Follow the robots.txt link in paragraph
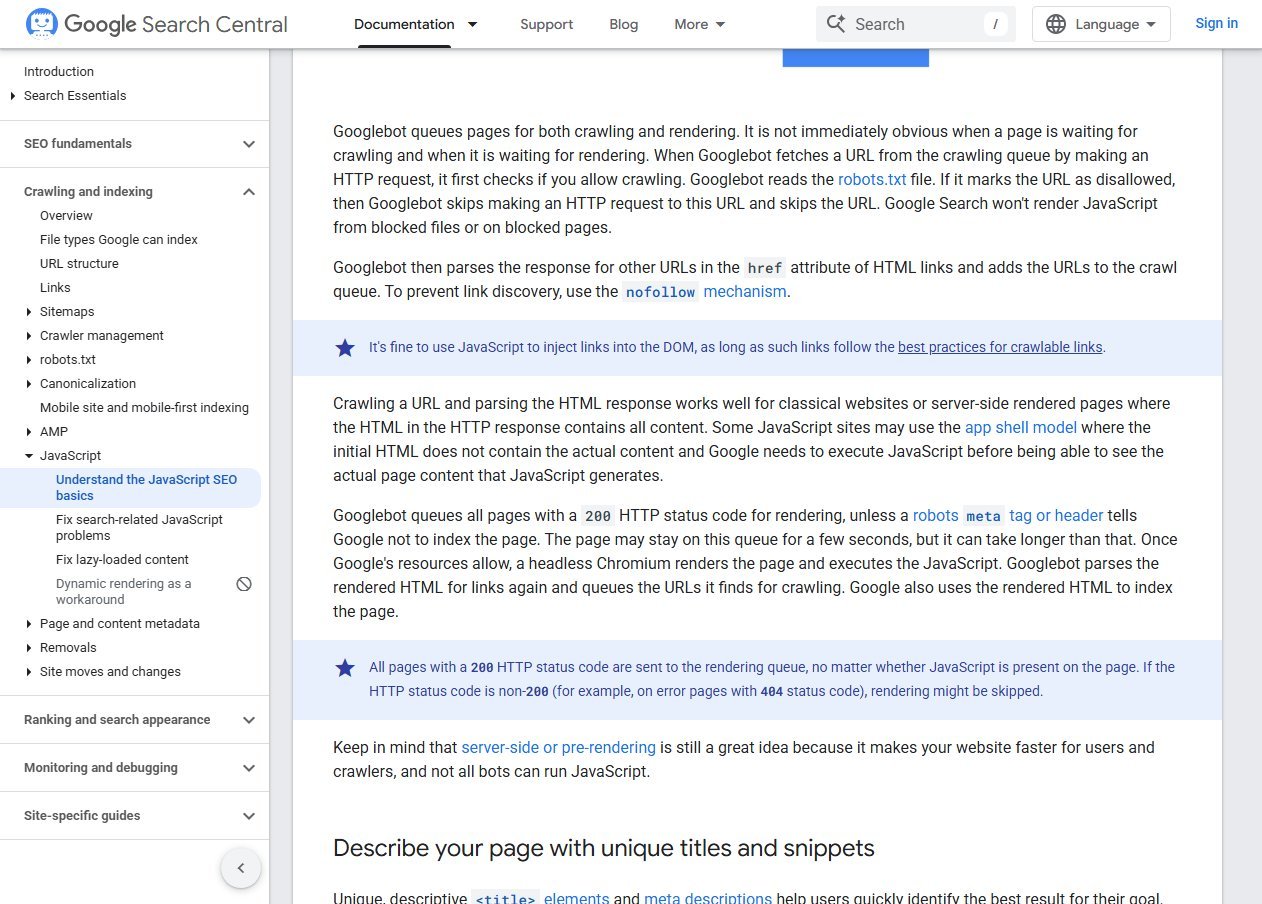Viewport: 1262px width, 904px height. point(872,180)
